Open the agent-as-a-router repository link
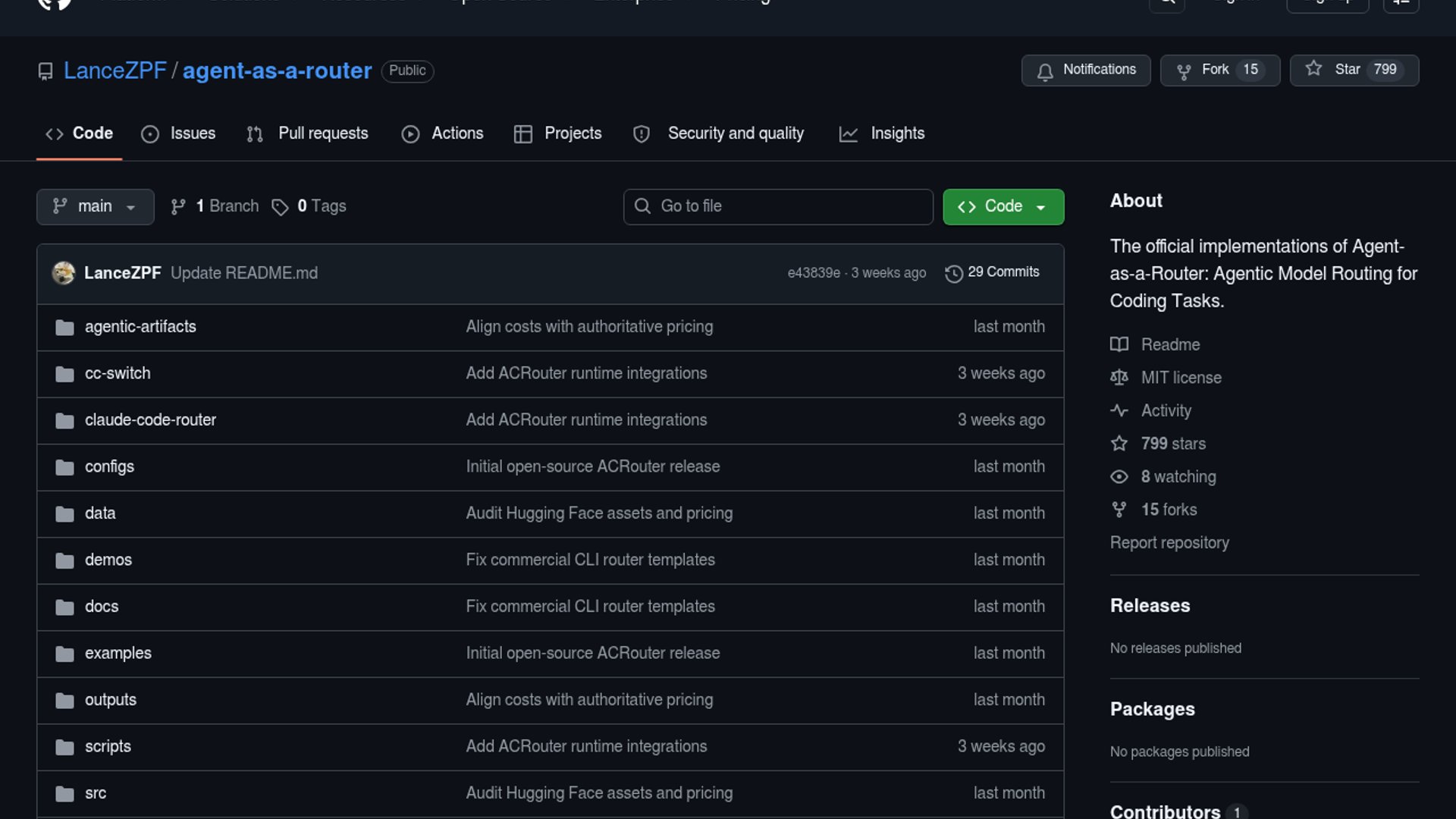The image size is (1456, 819). point(277,71)
